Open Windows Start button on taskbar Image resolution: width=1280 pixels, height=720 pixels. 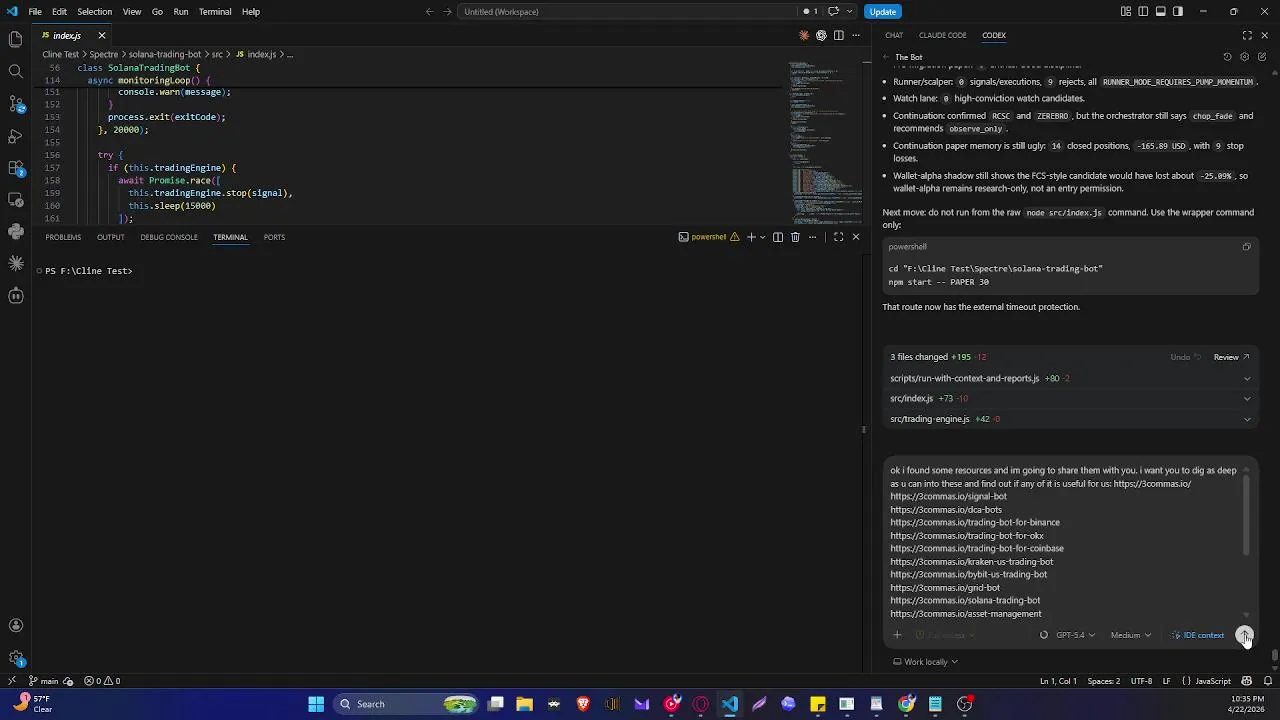coord(316,704)
